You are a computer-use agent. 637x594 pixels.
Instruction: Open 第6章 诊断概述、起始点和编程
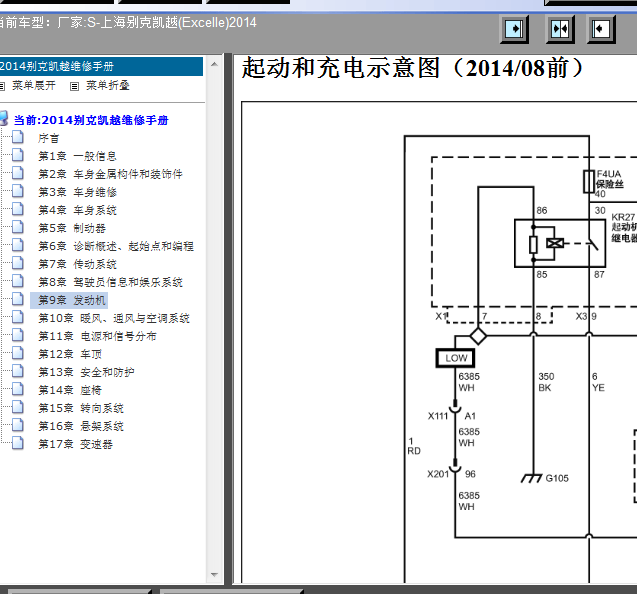(115, 246)
